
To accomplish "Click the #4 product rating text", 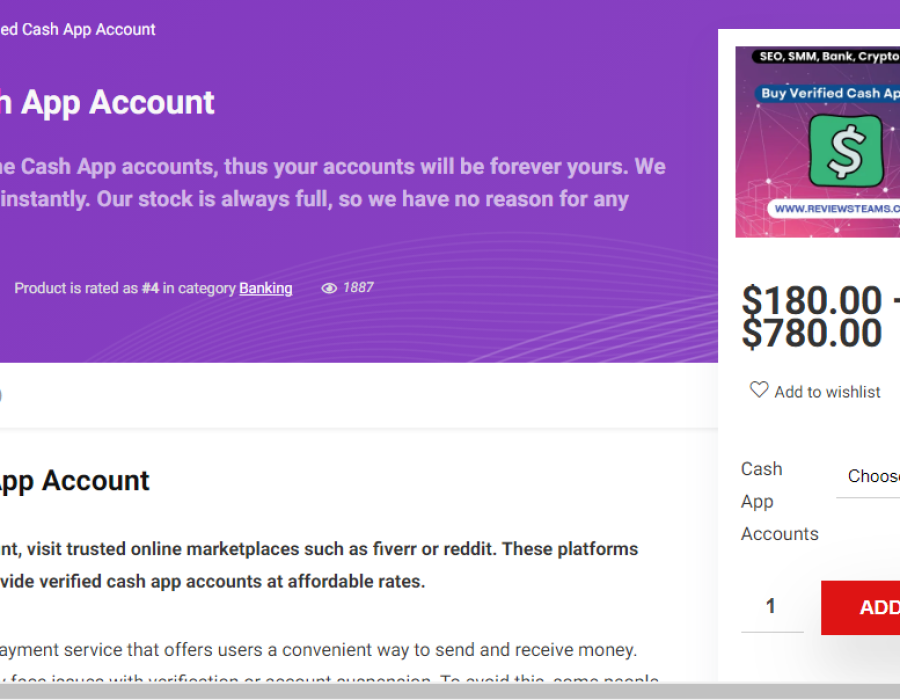I will point(150,288).
